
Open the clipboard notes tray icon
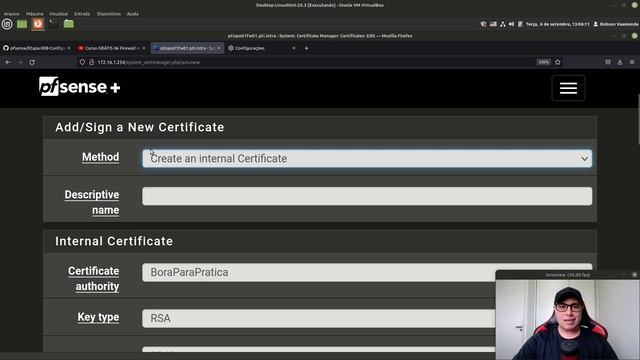click(520, 24)
